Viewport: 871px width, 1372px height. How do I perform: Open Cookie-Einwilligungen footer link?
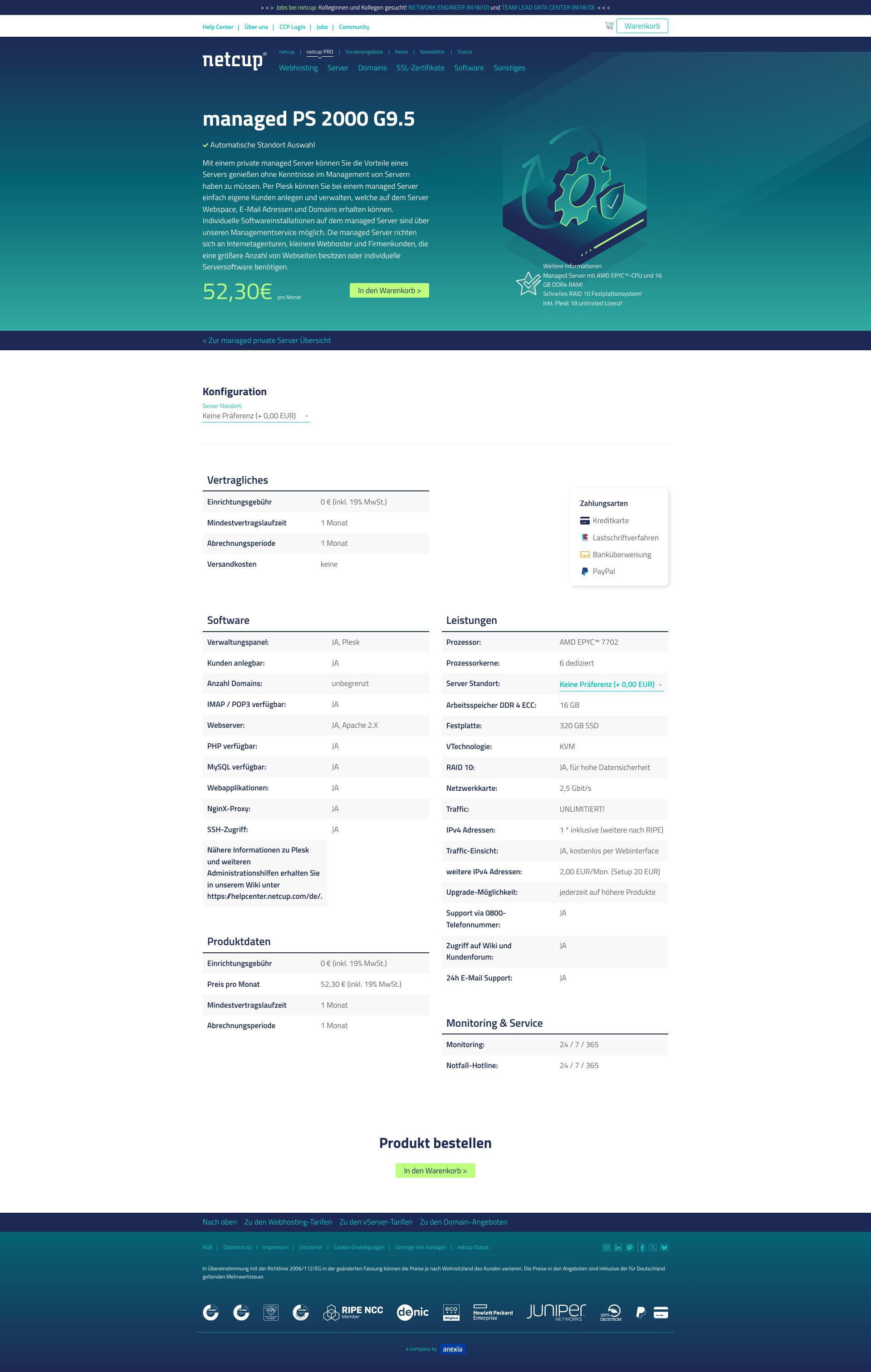[359, 1248]
